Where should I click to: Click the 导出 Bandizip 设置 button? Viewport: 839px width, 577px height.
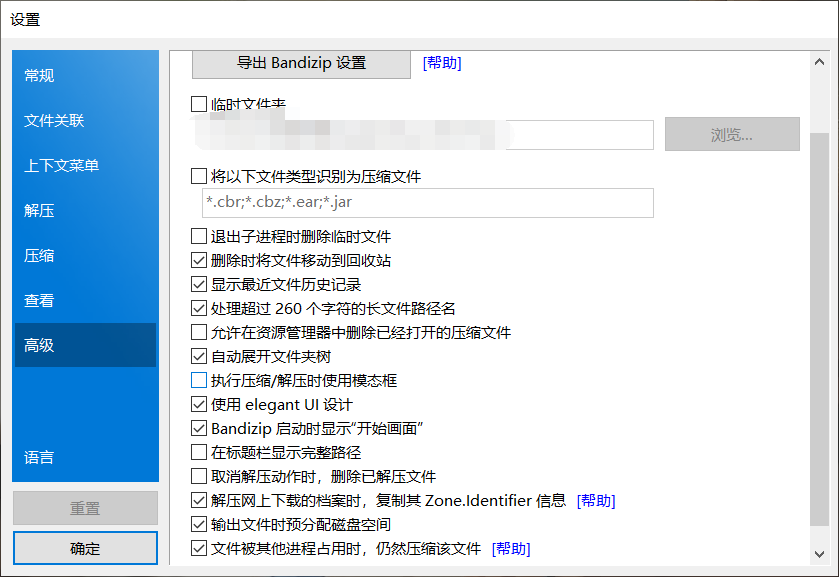(301, 64)
